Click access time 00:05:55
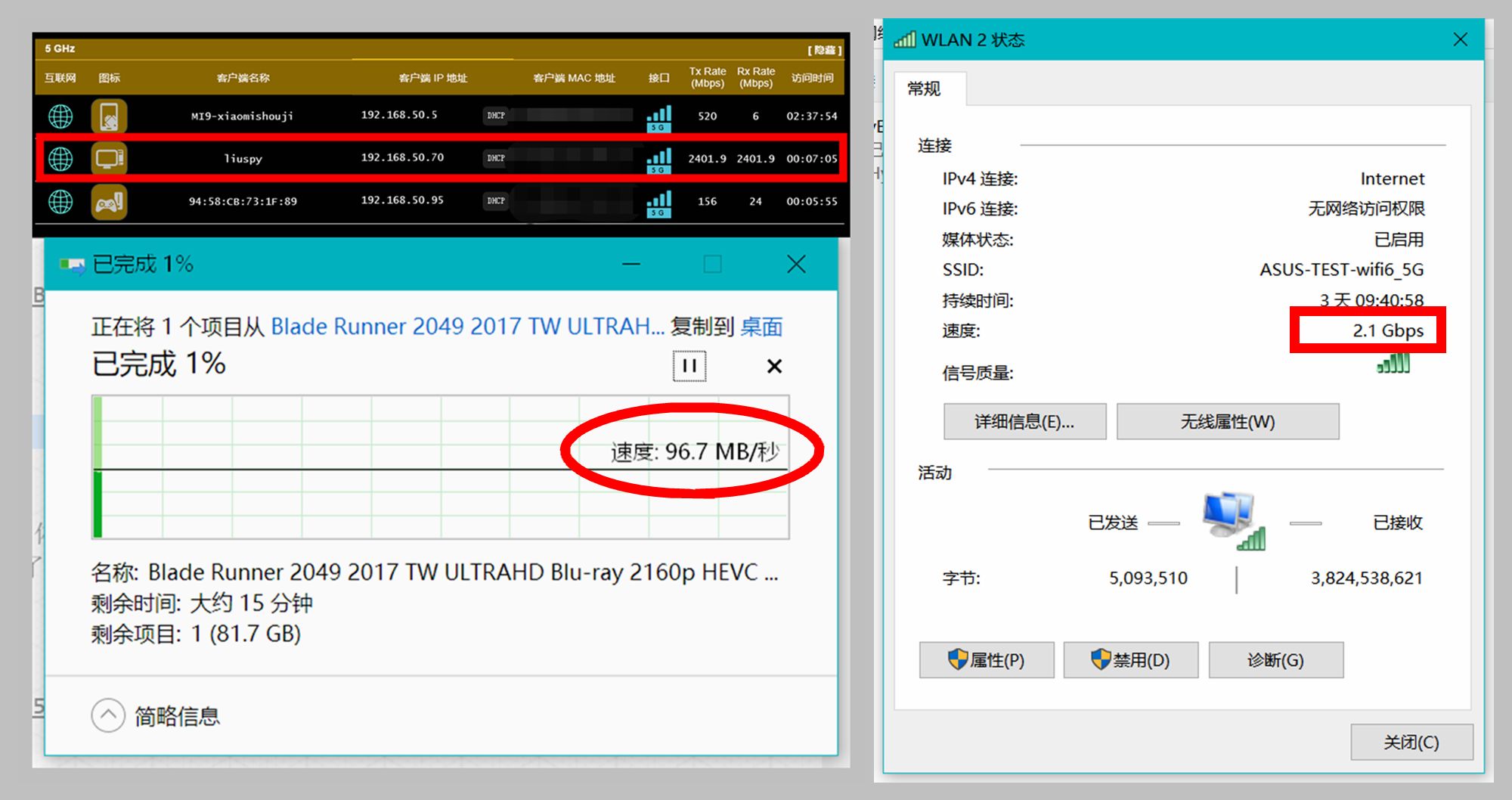1512x800 pixels. point(812,202)
